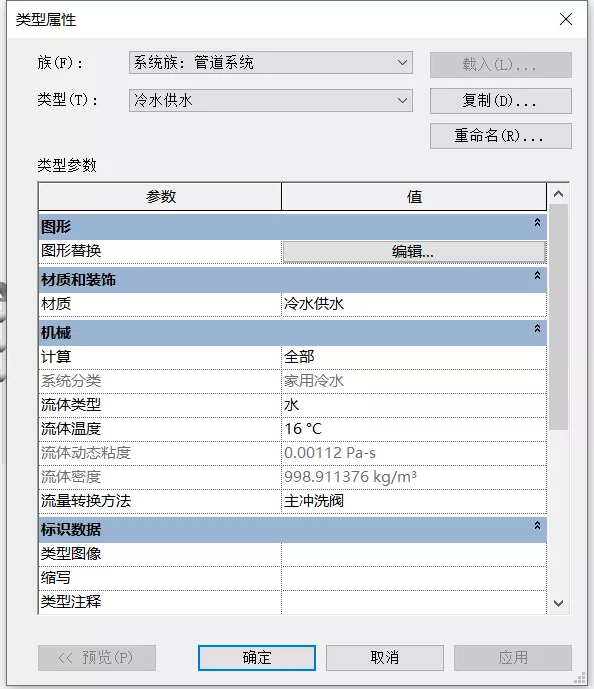Click the 流体动态粘度 value 0.00112 Pa-s
The width and height of the screenshot is (594, 689).
point(414,453)
